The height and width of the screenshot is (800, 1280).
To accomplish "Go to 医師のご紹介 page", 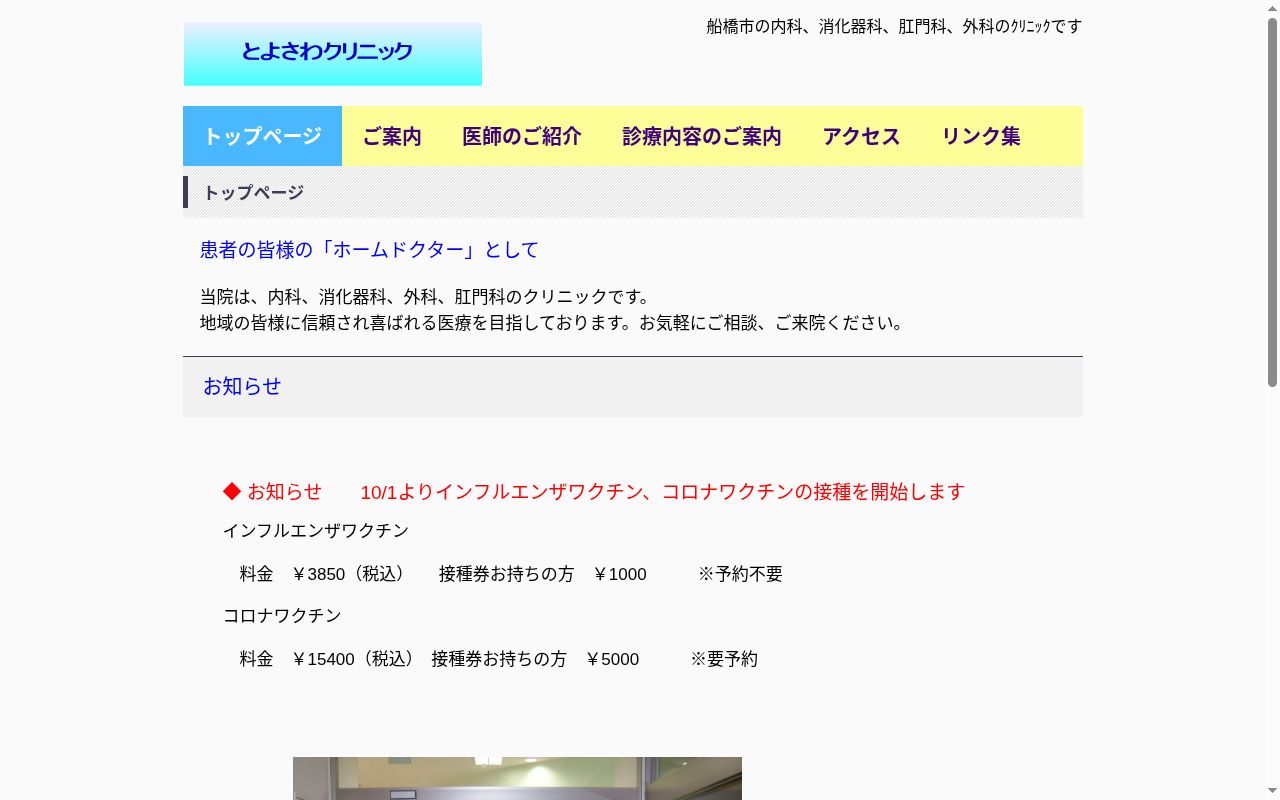I will click(x=522, y=136).
